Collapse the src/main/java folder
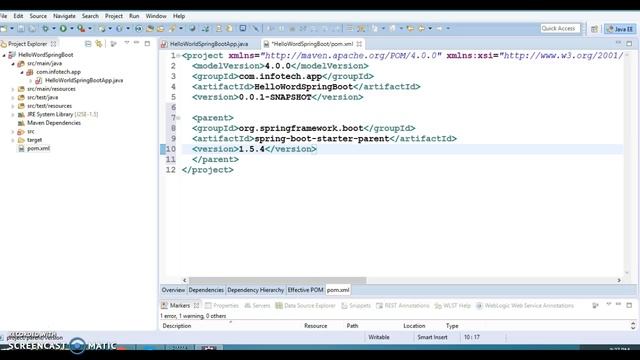This screenshot has height=360, width=640. (x=13, y=64)
